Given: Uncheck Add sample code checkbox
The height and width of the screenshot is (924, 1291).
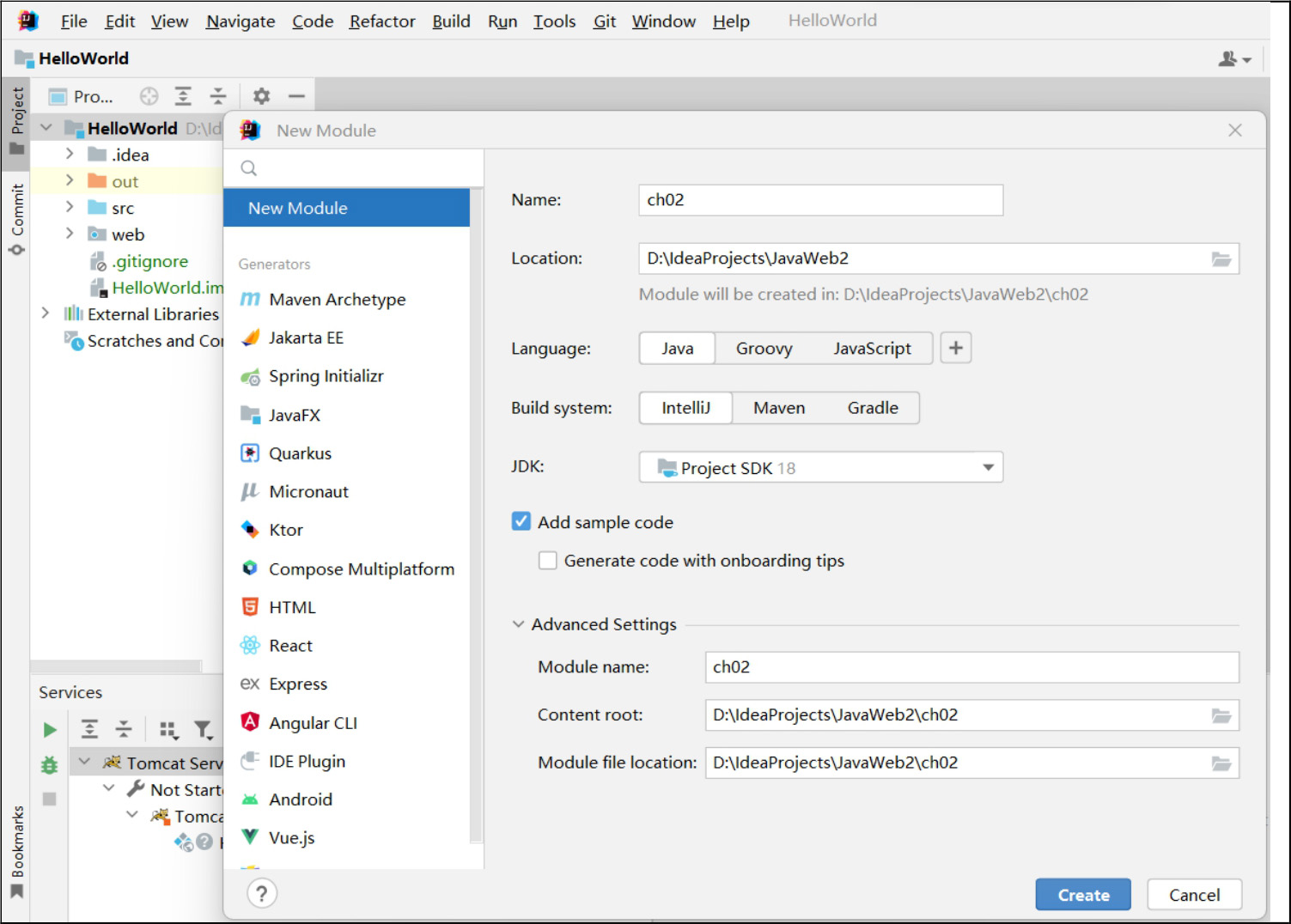Looking at the screenshot, I should (x=521, y=521).
